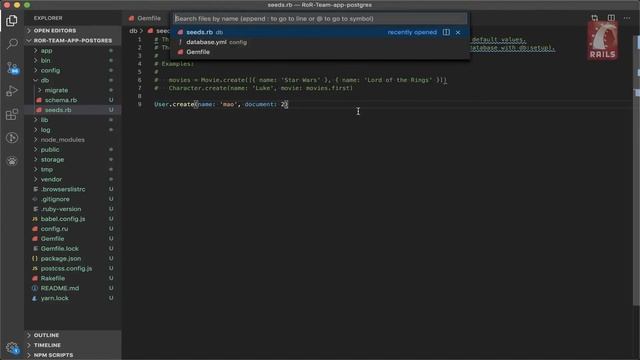Select database.yml in quick open list
The height and width of the screenshot is (360, 640).
coord(320,42)
